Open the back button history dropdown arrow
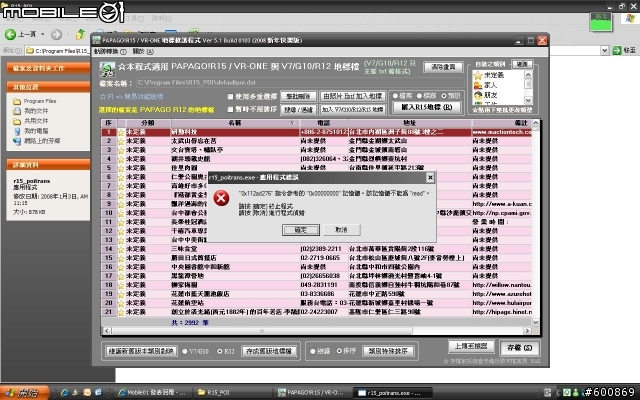Screen dimensions: 640x400 (x=43, y=34)
